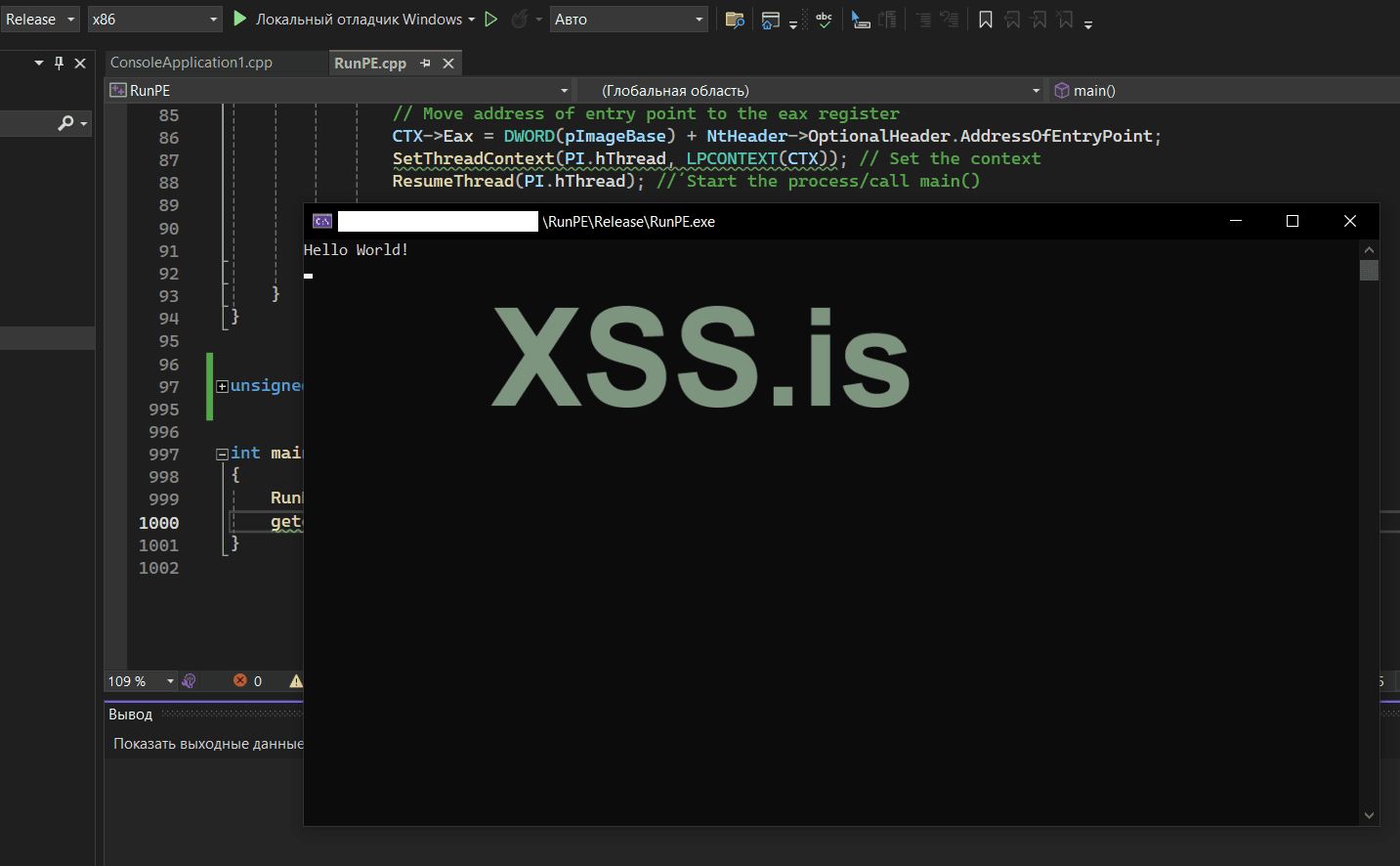Open the find in files folder icon

pos(735,20)
